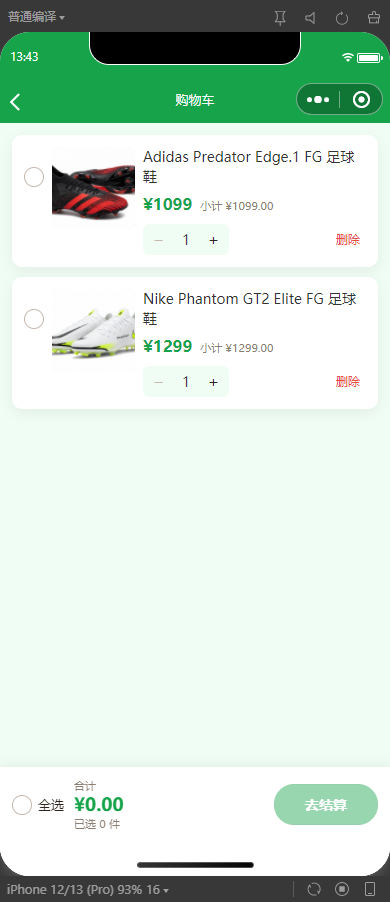Open the iPhone 12/13 device dropdown

87,889
